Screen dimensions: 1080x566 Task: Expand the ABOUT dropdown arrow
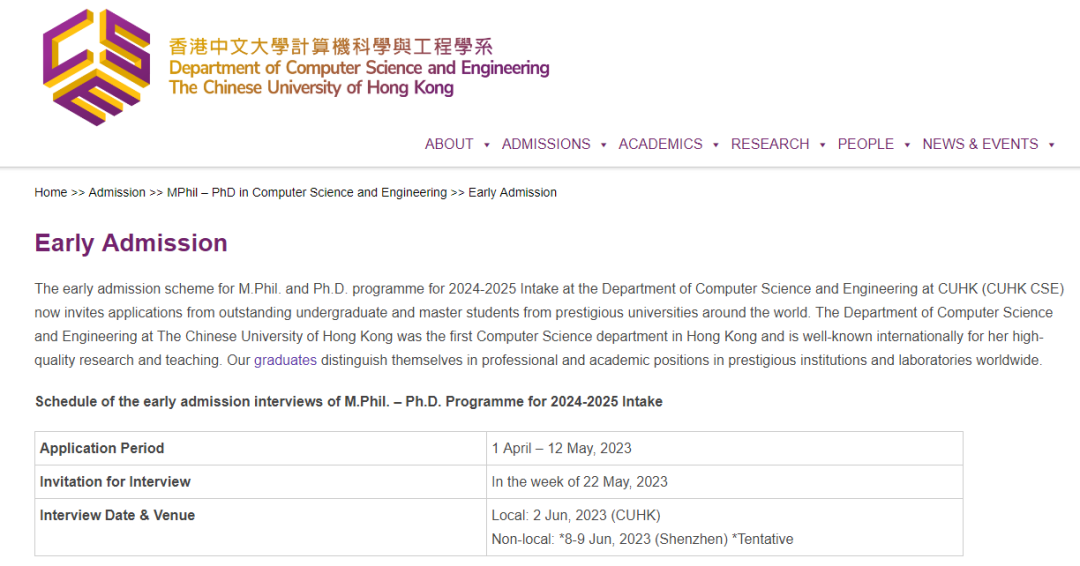pos(487,145)
